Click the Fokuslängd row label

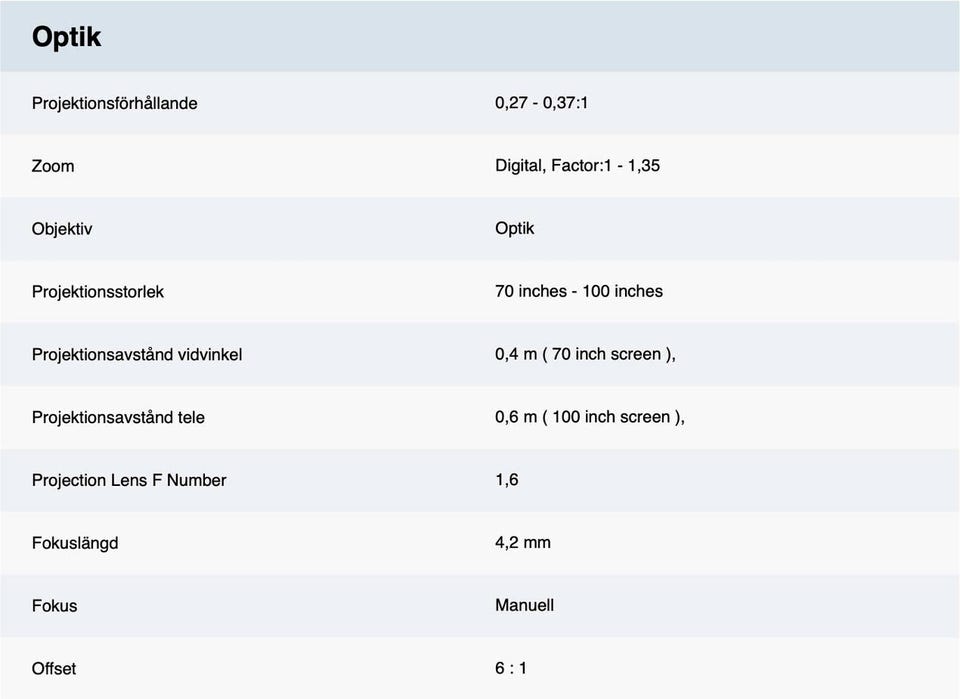pyautogui.click(x=75, y=543)
